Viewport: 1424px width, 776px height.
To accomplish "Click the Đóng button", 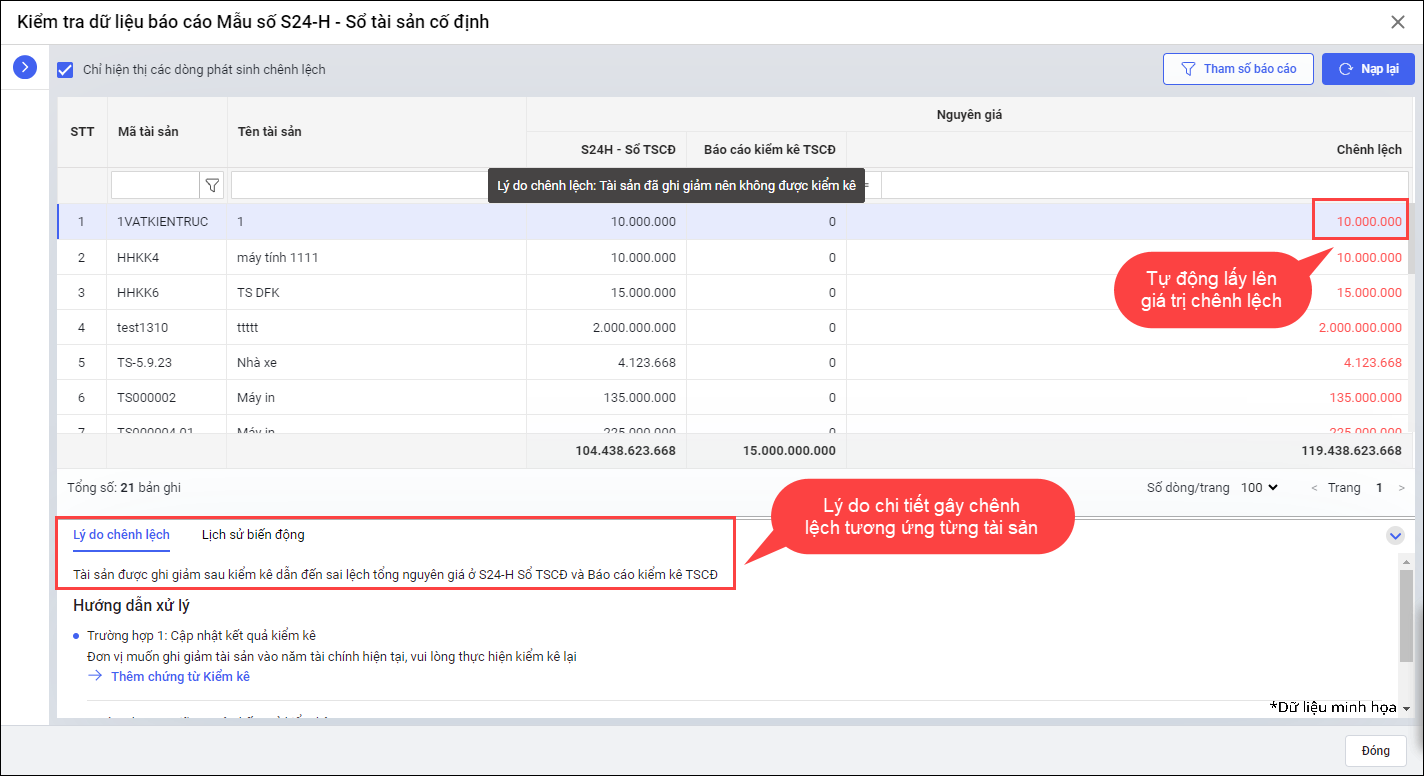I will click(x=1375, y=751).
